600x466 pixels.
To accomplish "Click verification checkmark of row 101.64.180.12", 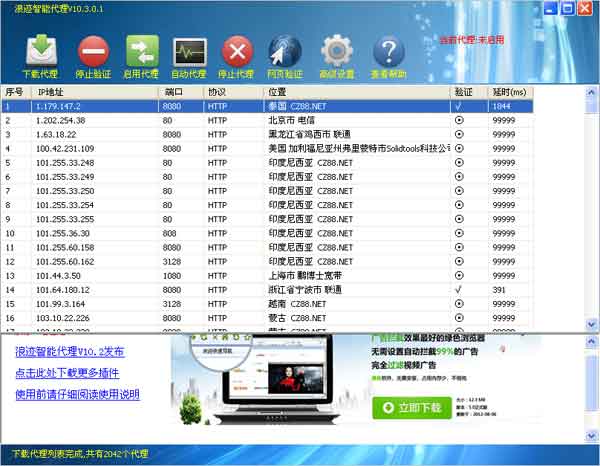I will point(459,289).
